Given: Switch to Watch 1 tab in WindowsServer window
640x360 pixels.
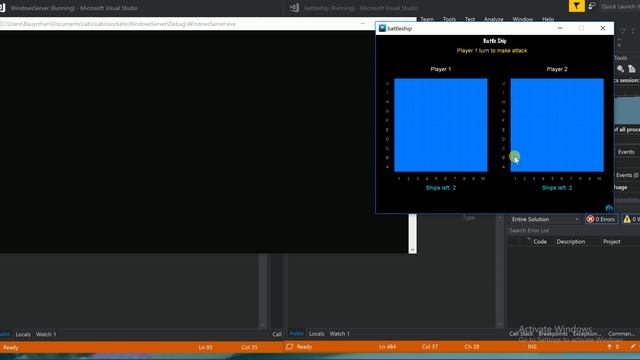Looking at the screenshot, I should tap(46, 334).
